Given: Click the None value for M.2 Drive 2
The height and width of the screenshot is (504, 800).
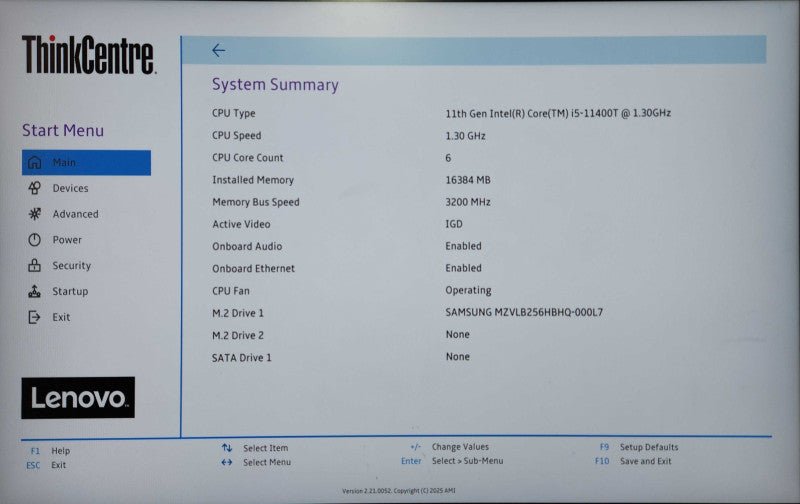Looking at the screenshot, I should (x=458, y=335).
